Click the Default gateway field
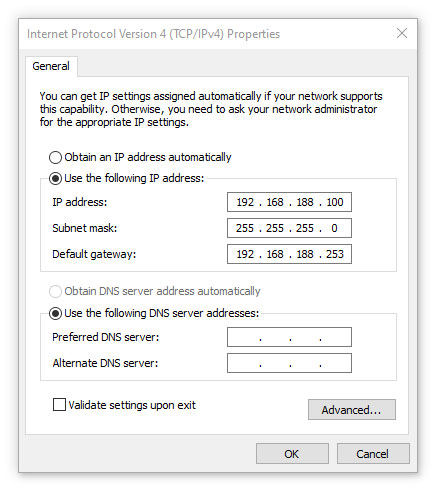This screenshot has height=493, width=436. [289, 254]
